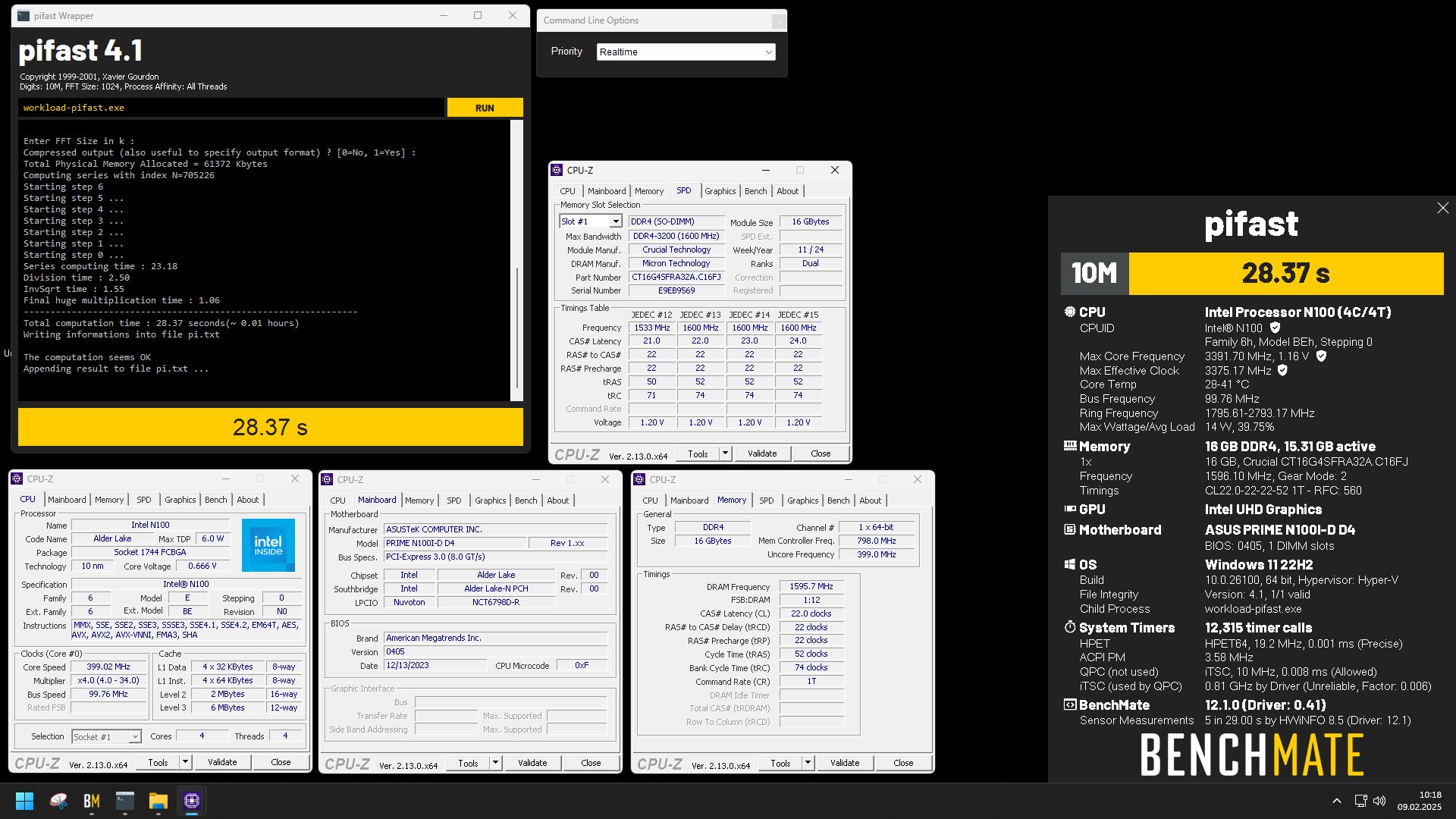The width and height of the screenshot is (1456, 819).
Task: Click the taskbar clock showing 10:18
Action: click(x=1419, y=801)
